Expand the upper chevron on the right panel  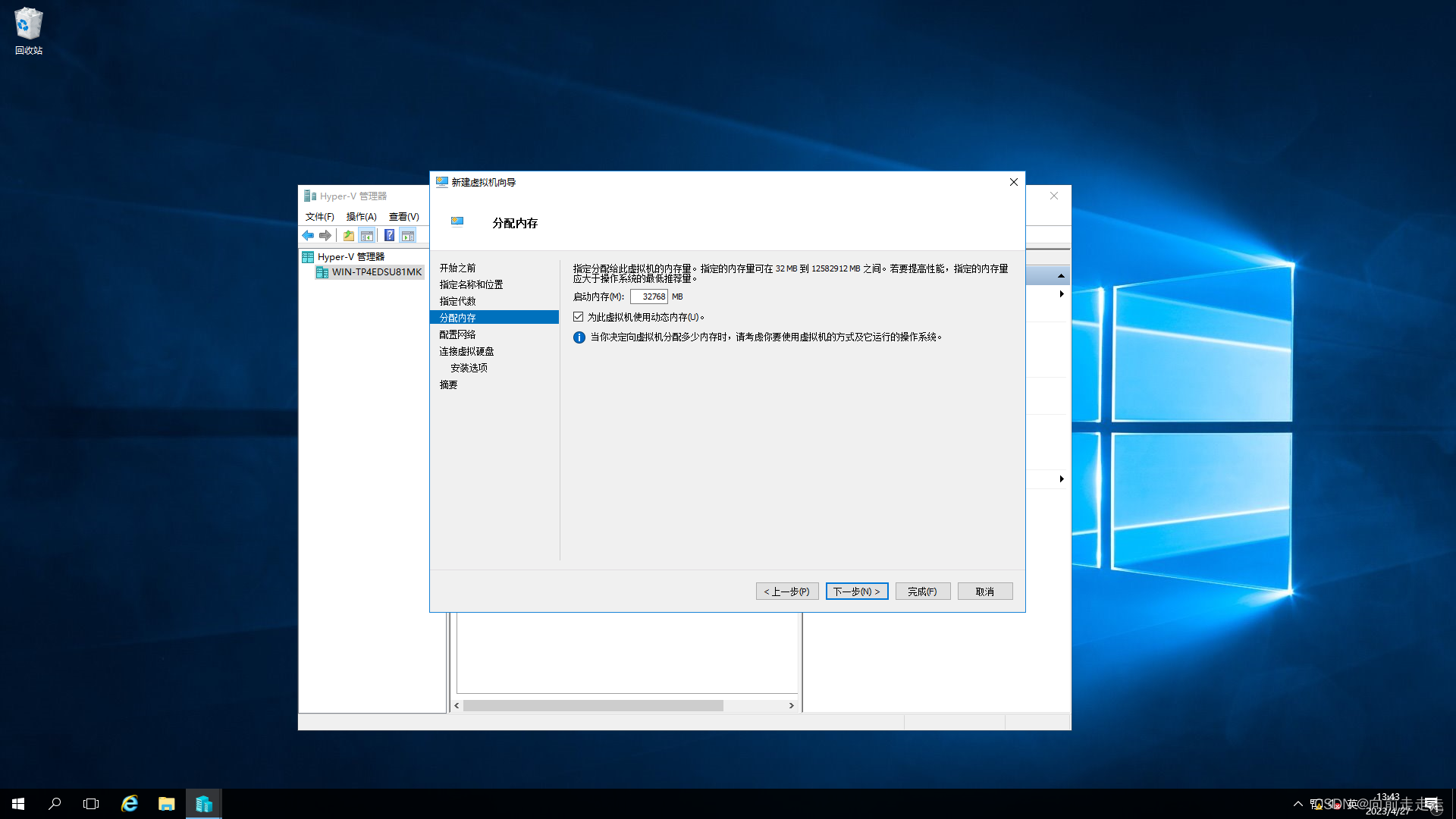pos(1062,293)
